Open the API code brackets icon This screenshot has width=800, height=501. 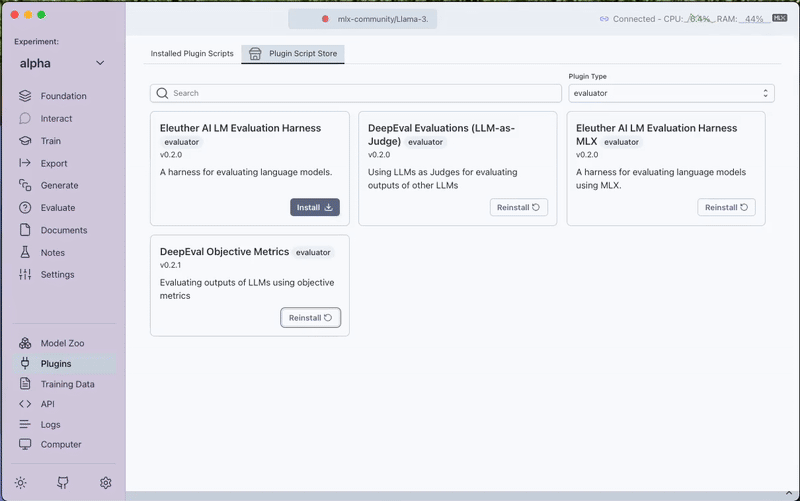tap(25, 404)
